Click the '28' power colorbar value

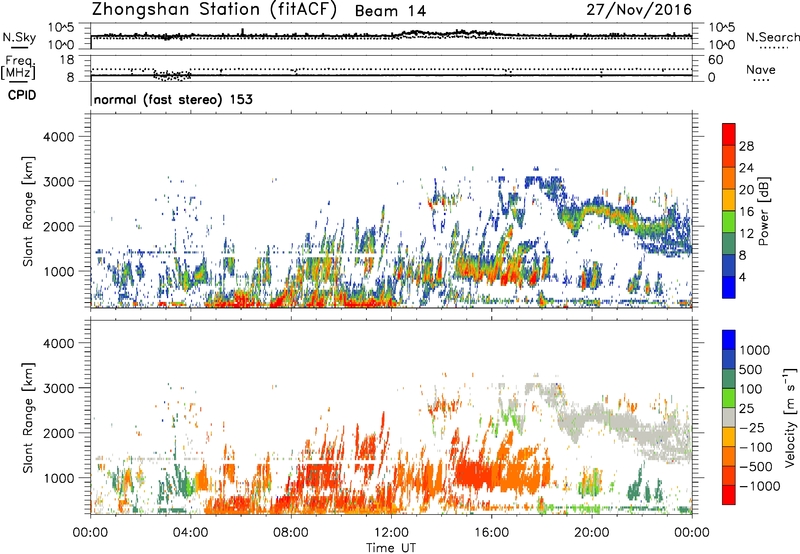pyautogui.click(x=746, y=146)
